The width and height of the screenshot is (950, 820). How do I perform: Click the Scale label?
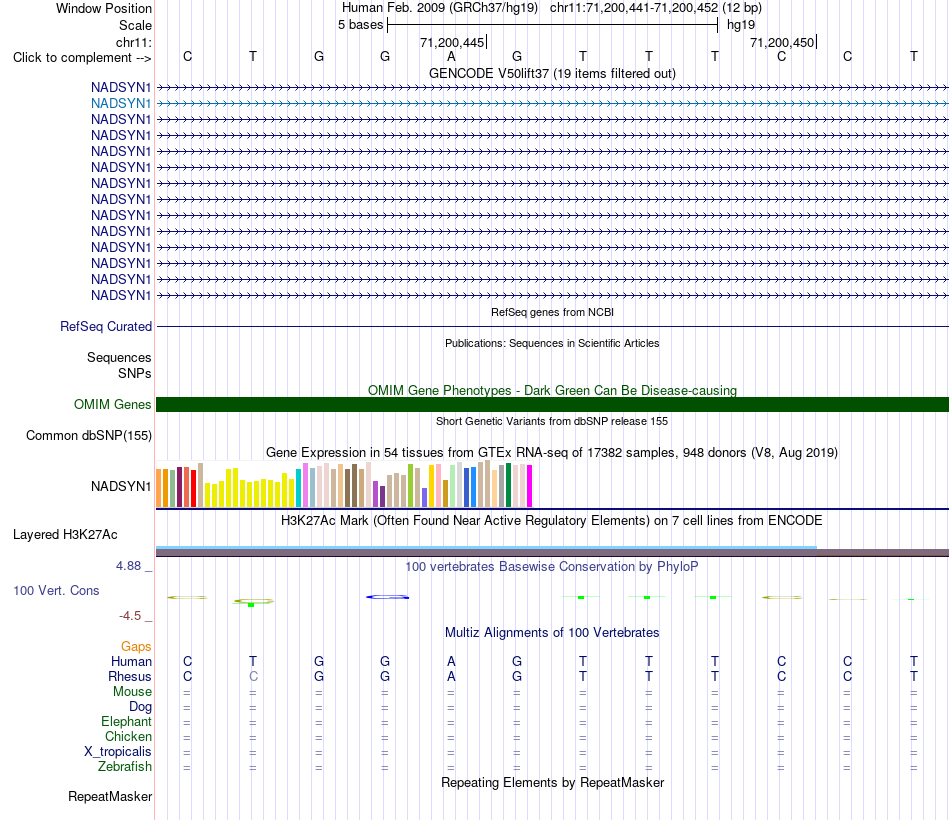tap(135, 25)
